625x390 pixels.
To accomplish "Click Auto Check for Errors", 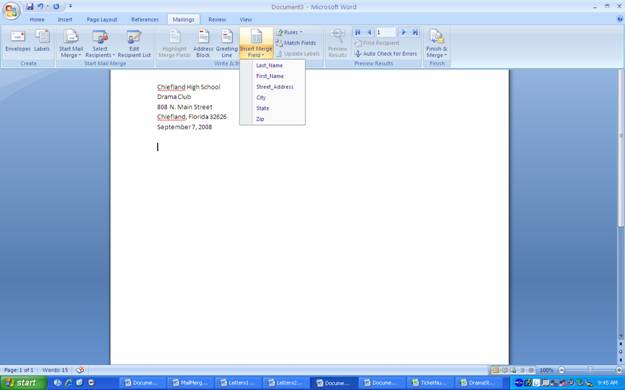I will [386, 53].
